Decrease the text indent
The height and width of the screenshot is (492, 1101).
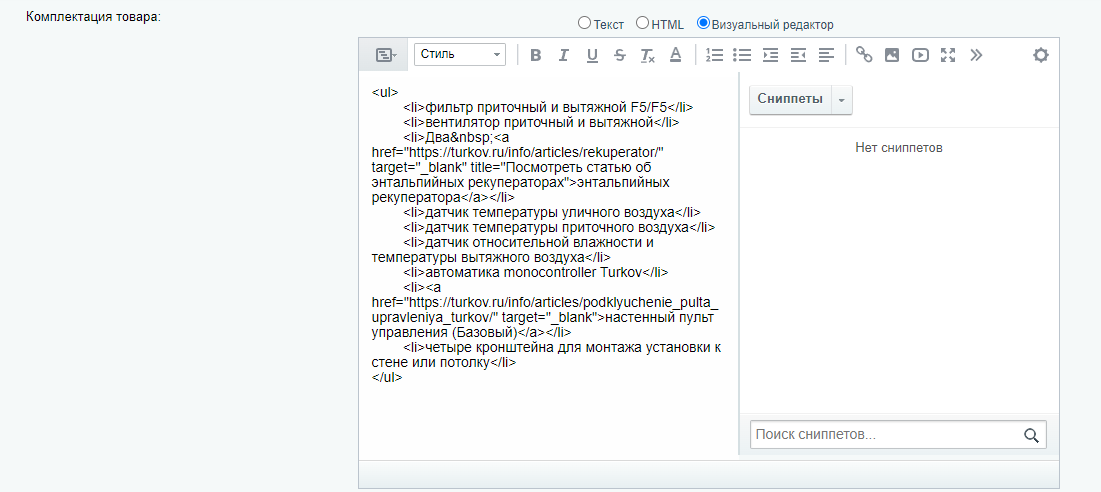798,55
